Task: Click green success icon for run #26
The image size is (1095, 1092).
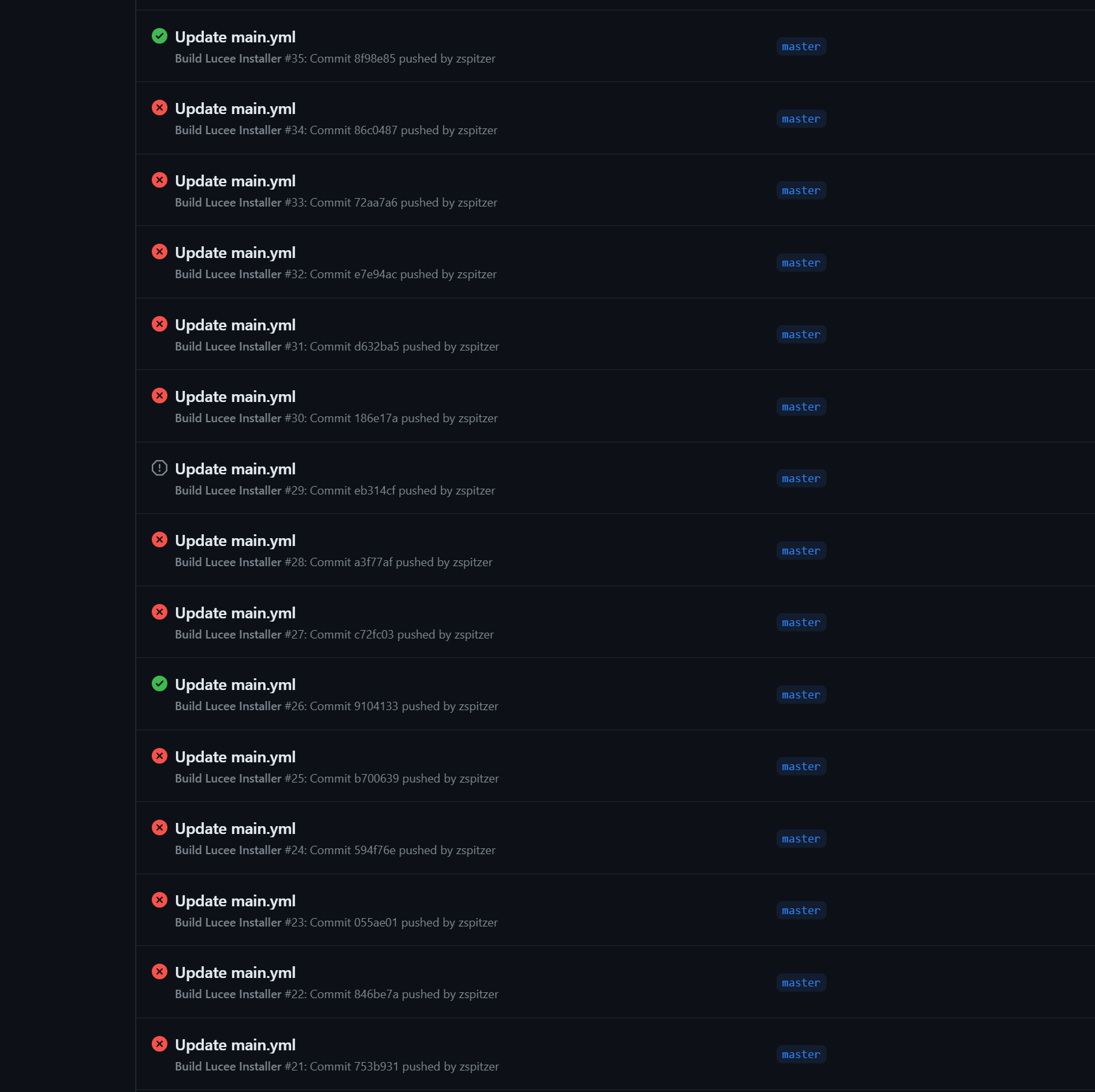Action: [160, 683]
